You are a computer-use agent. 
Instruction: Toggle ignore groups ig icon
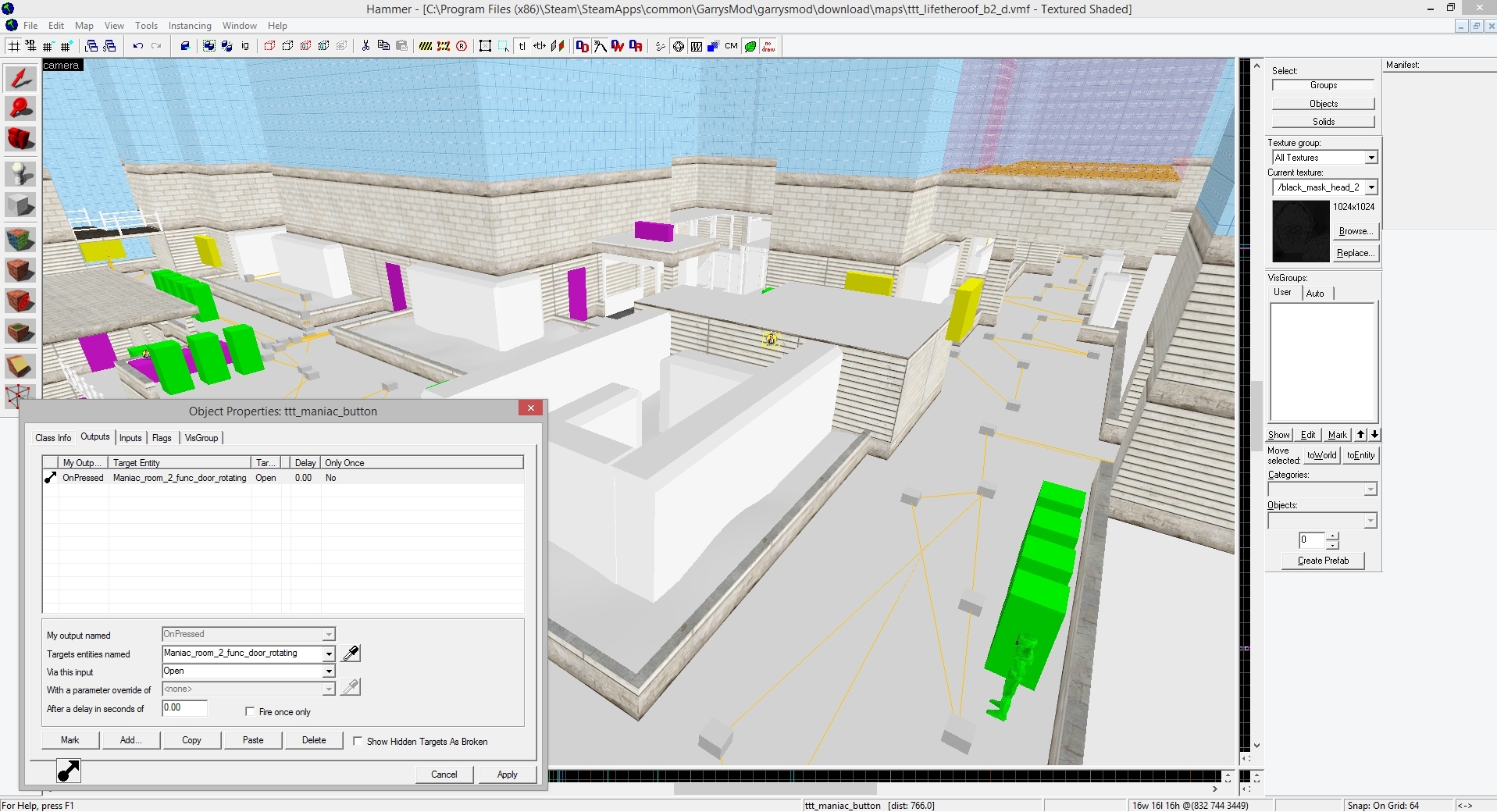tap(245, 46)
